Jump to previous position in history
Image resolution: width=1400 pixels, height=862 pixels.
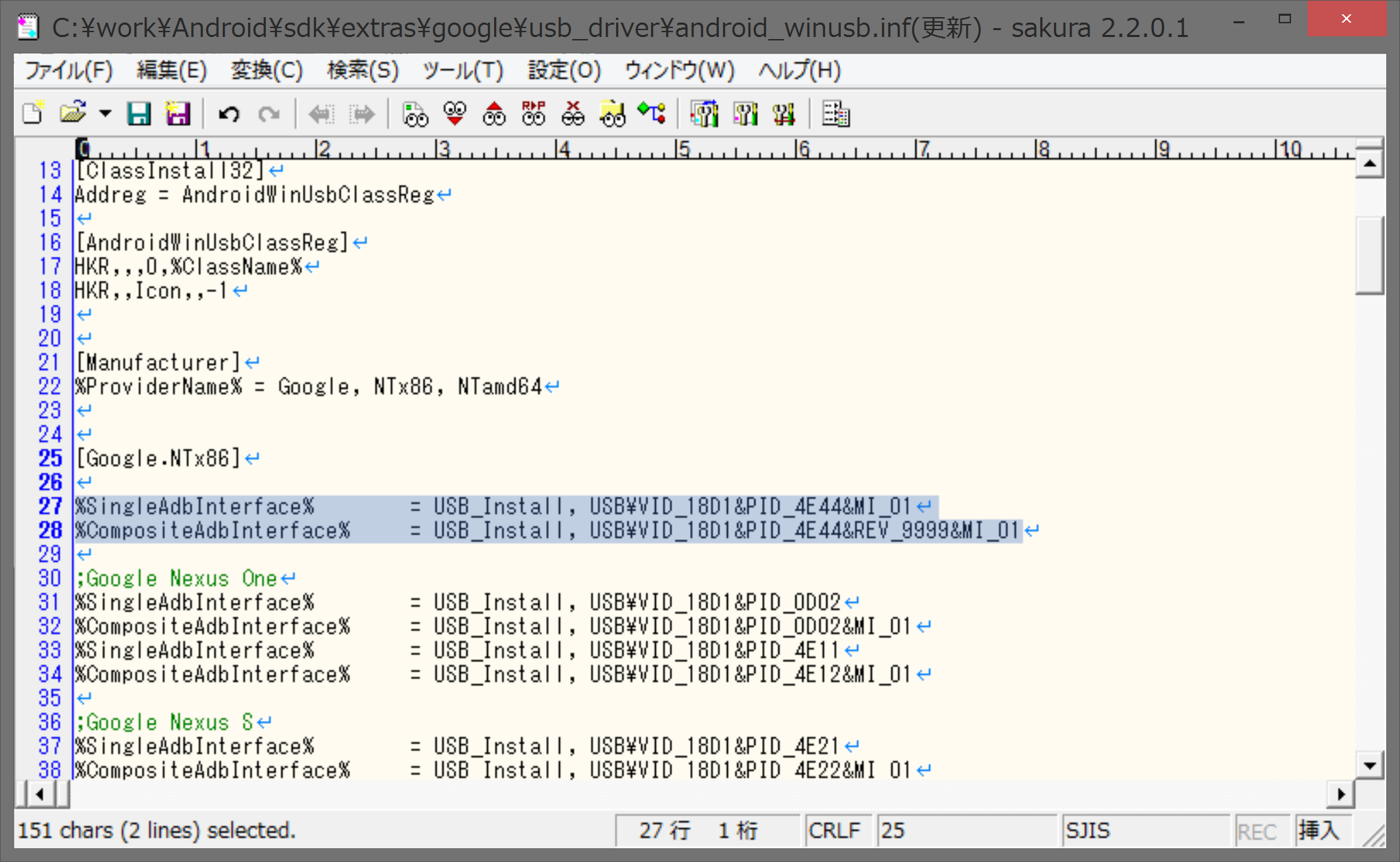click(321, 113)
